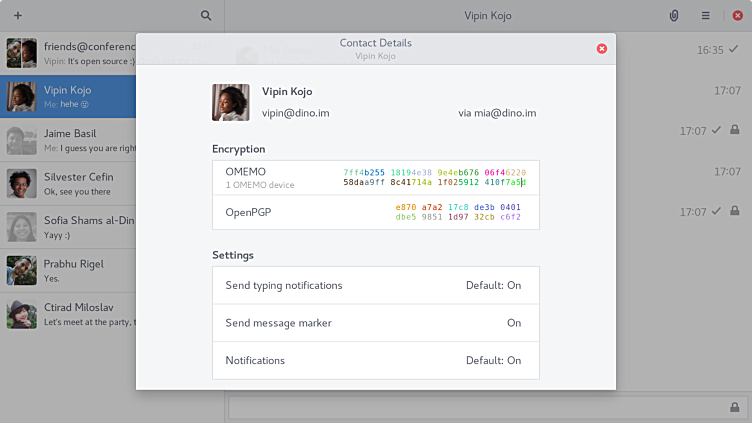Click the OpenPGP encryption row
This screenshot has width=752, height=423.
point(270,212)
